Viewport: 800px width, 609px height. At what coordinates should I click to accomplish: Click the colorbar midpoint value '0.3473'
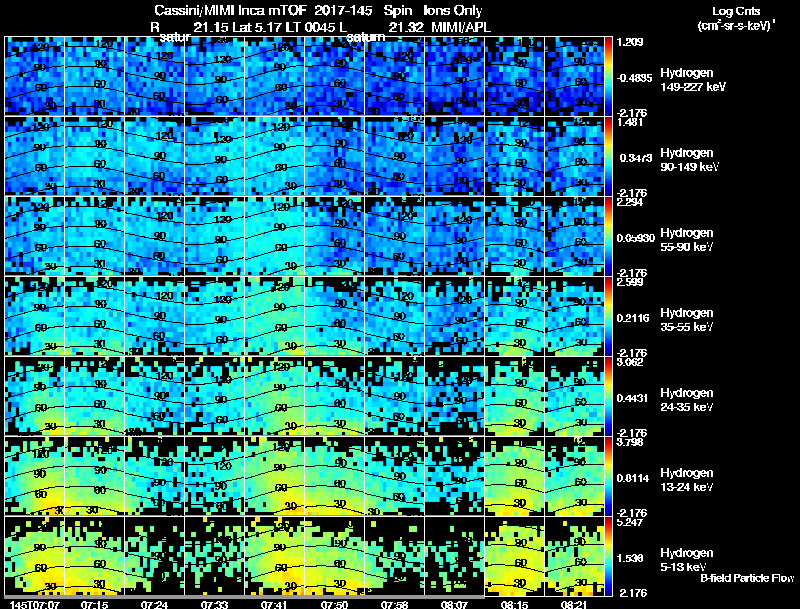pyautogui.click(x=636, y=158)
